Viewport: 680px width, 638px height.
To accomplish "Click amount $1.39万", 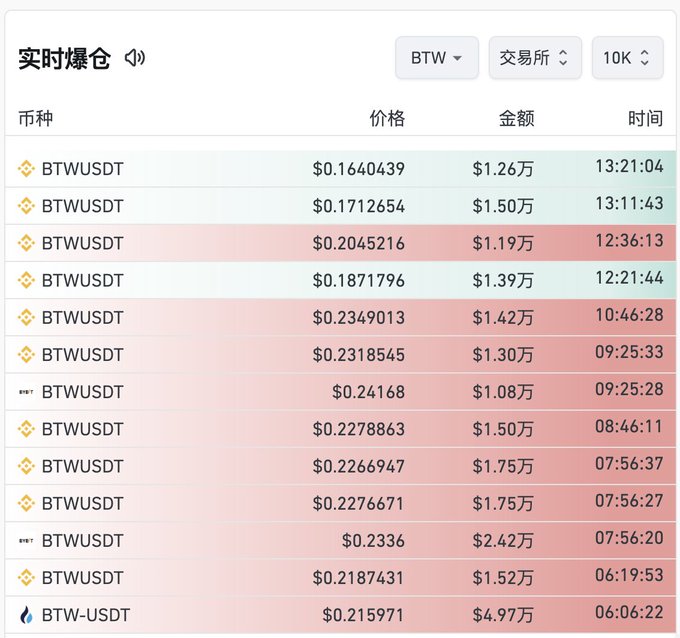I will click(x=503, y=280).
